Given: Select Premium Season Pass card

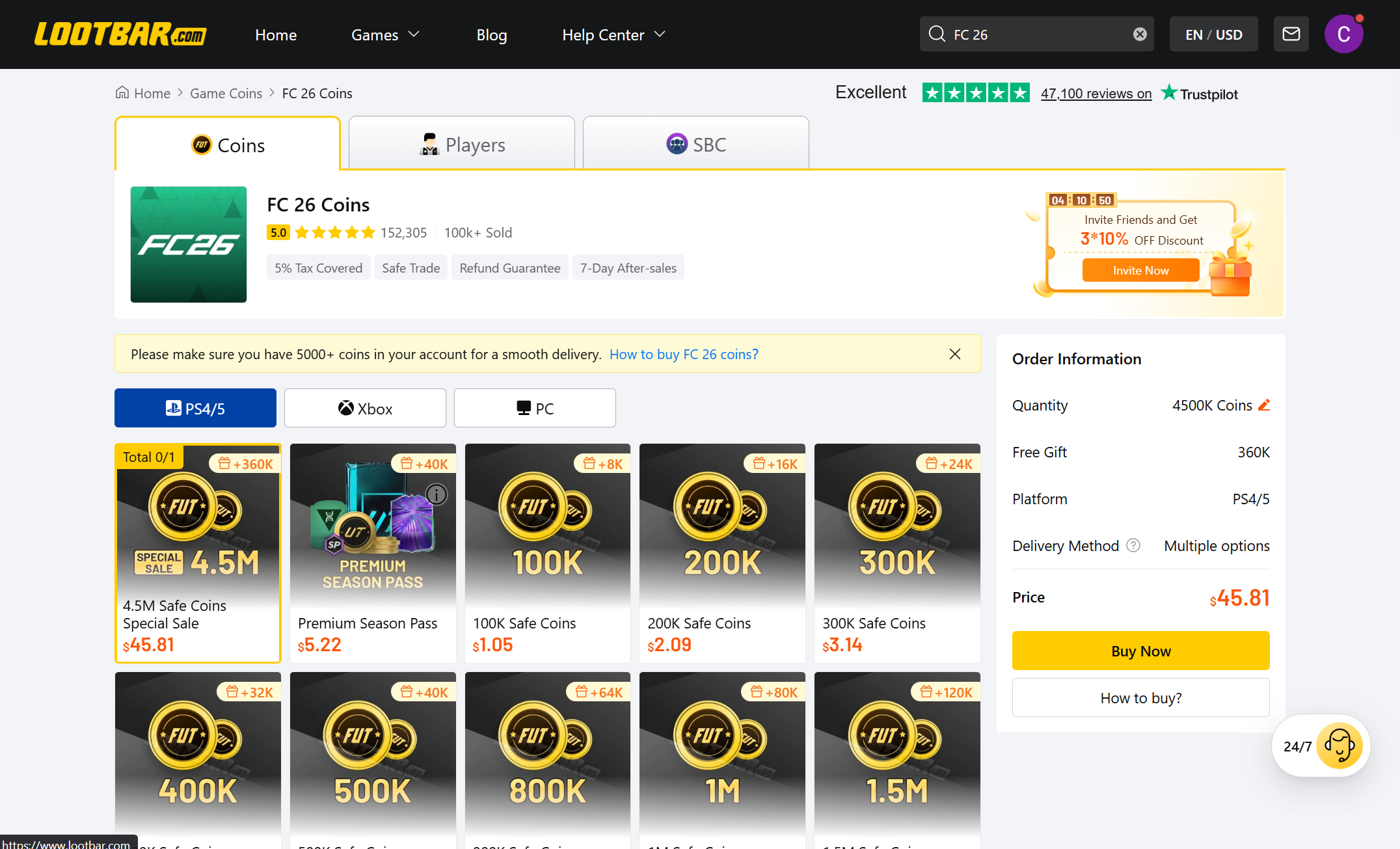Looking at the screenshot, I should point(373,553).
